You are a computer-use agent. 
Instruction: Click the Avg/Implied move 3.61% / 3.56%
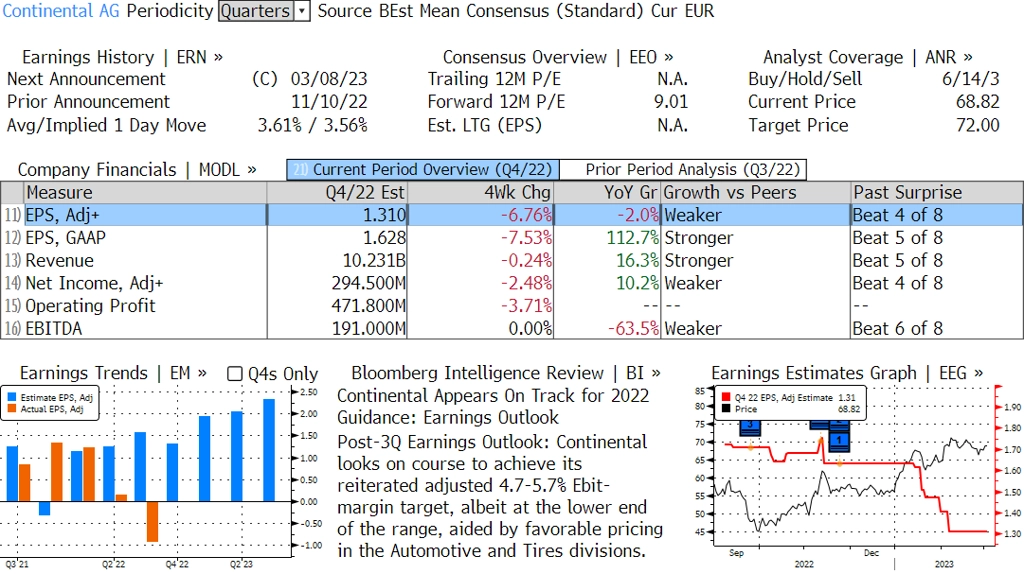[x=312, y=125]
